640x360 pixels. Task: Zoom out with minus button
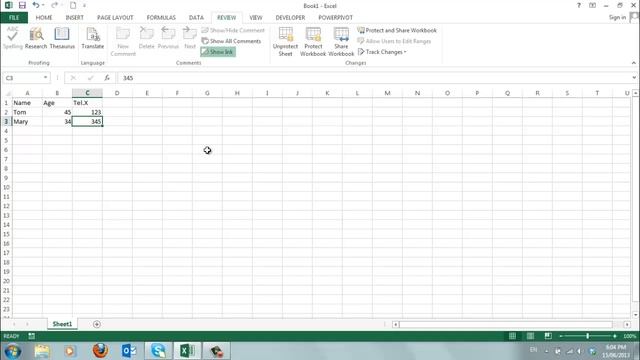click(561, 336)
